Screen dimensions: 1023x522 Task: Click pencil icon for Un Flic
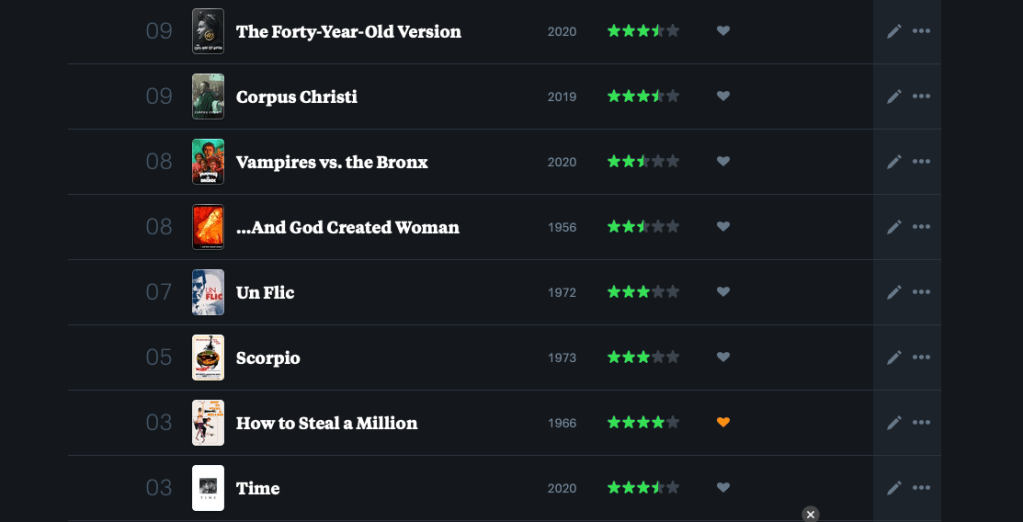pyautogui.click(x=894, y=292)
